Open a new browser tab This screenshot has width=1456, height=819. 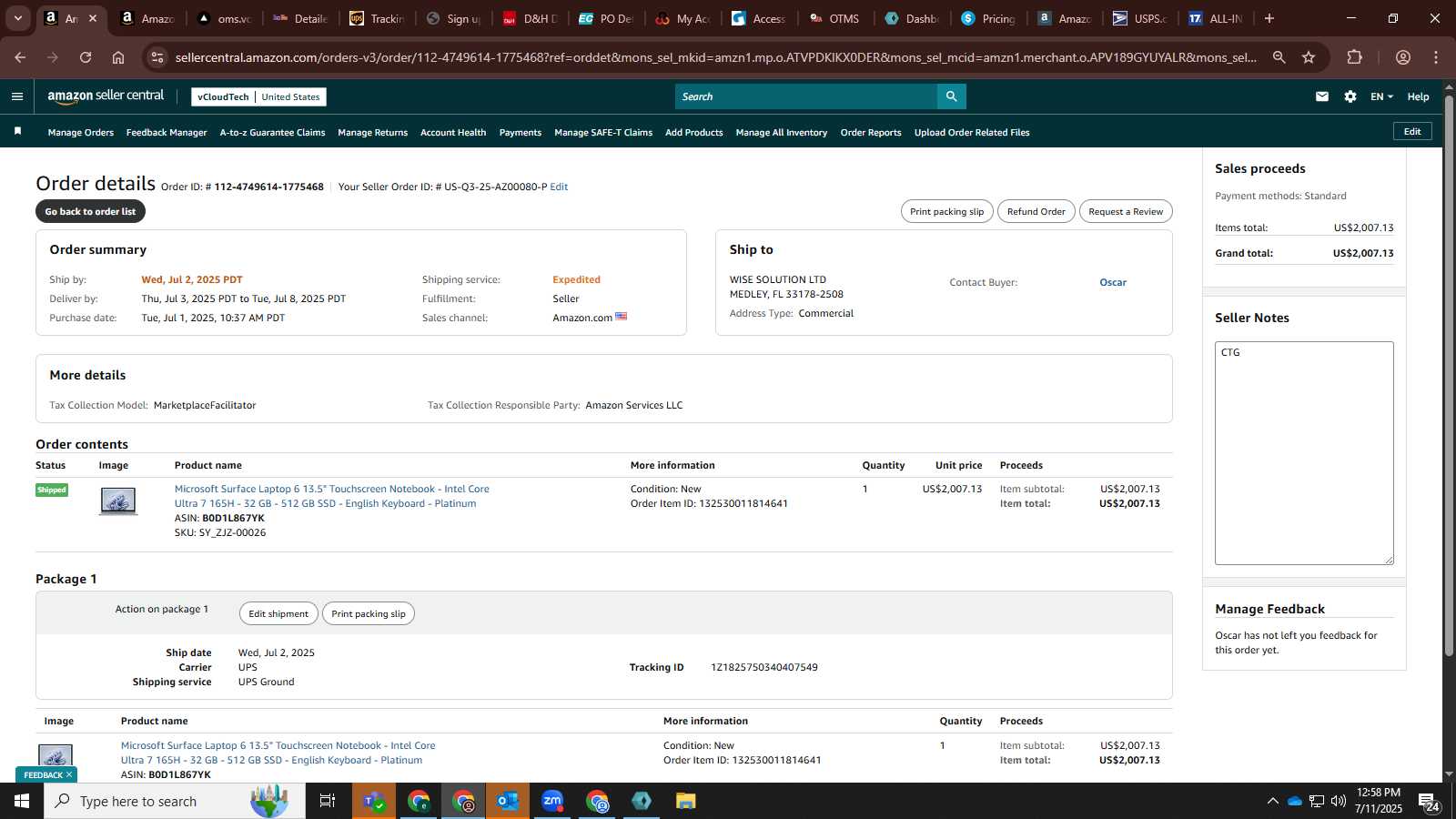point(1269,18)
